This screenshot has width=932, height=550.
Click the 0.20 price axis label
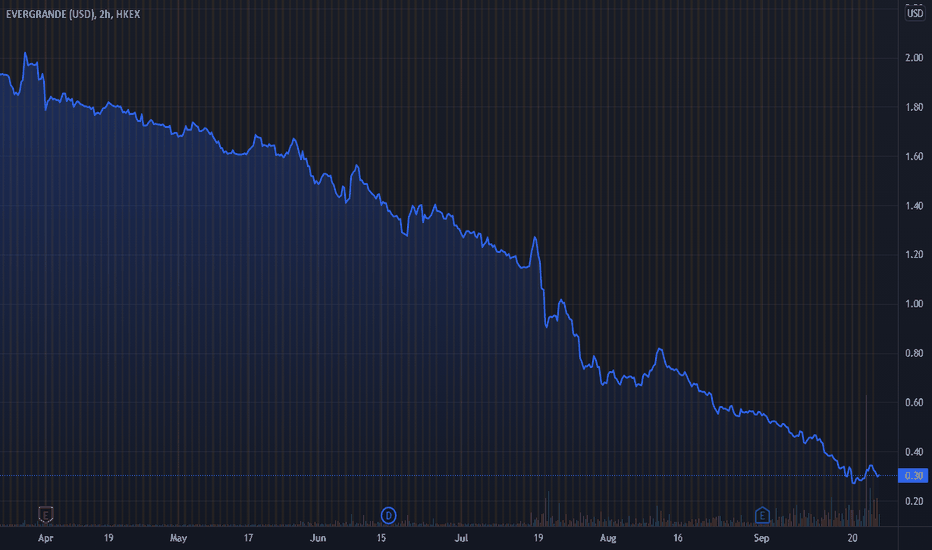pos(914,501)
